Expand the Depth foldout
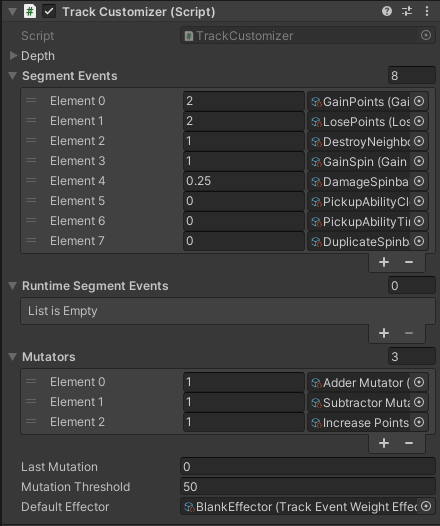Viewport: 440px width, 526px height. [13, 56]
